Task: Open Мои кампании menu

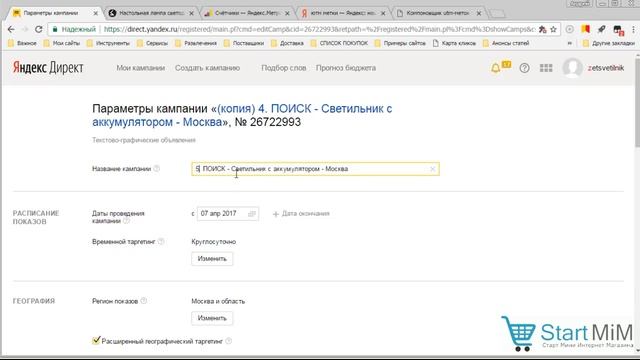Action: pos(140,68)
